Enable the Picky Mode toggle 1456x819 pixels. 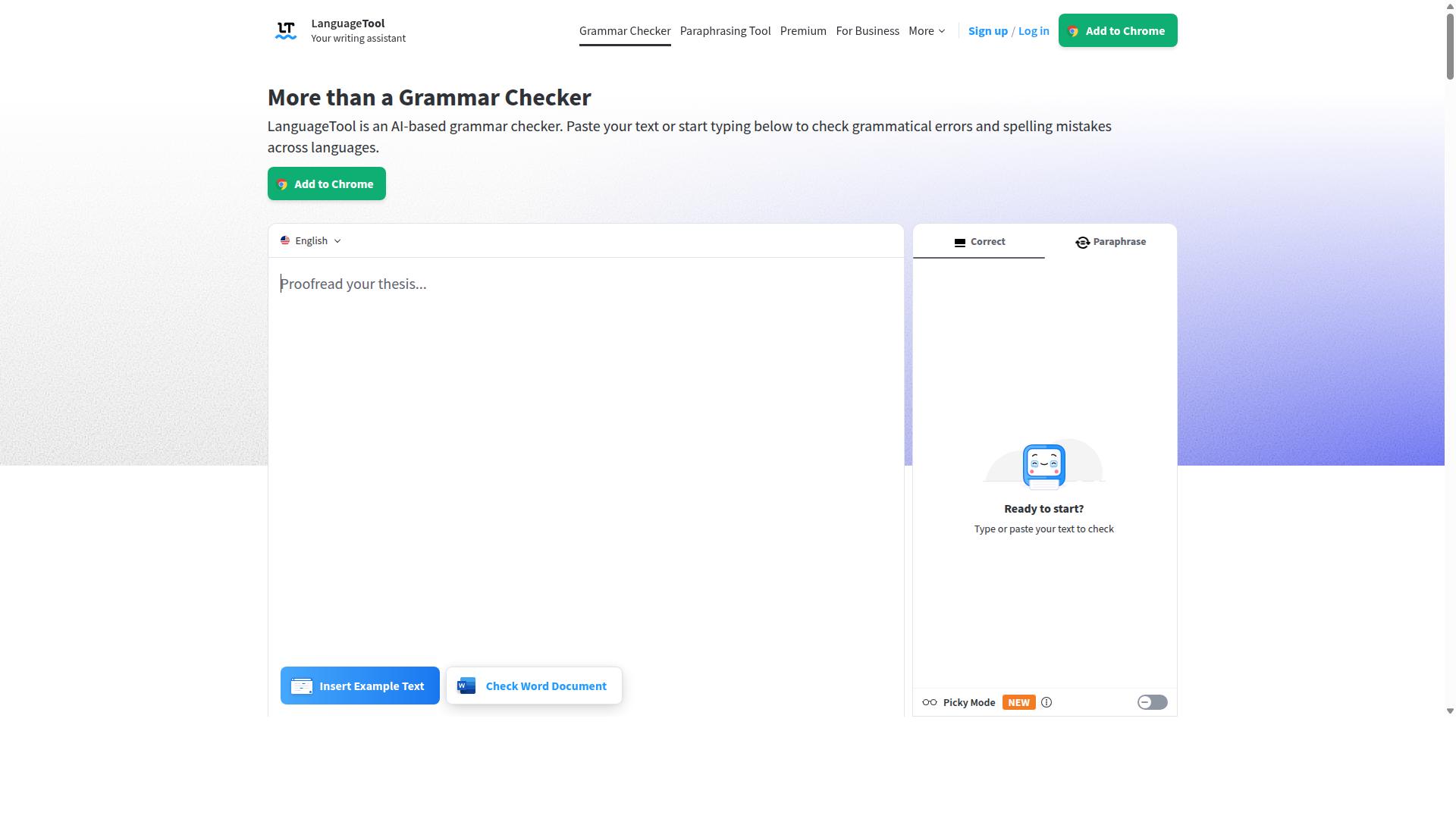pyautogui.click(x=1152, y=702)
